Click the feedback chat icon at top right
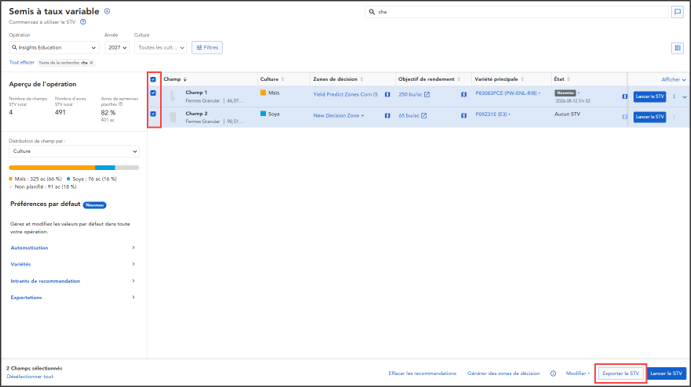 coord(677,12)
